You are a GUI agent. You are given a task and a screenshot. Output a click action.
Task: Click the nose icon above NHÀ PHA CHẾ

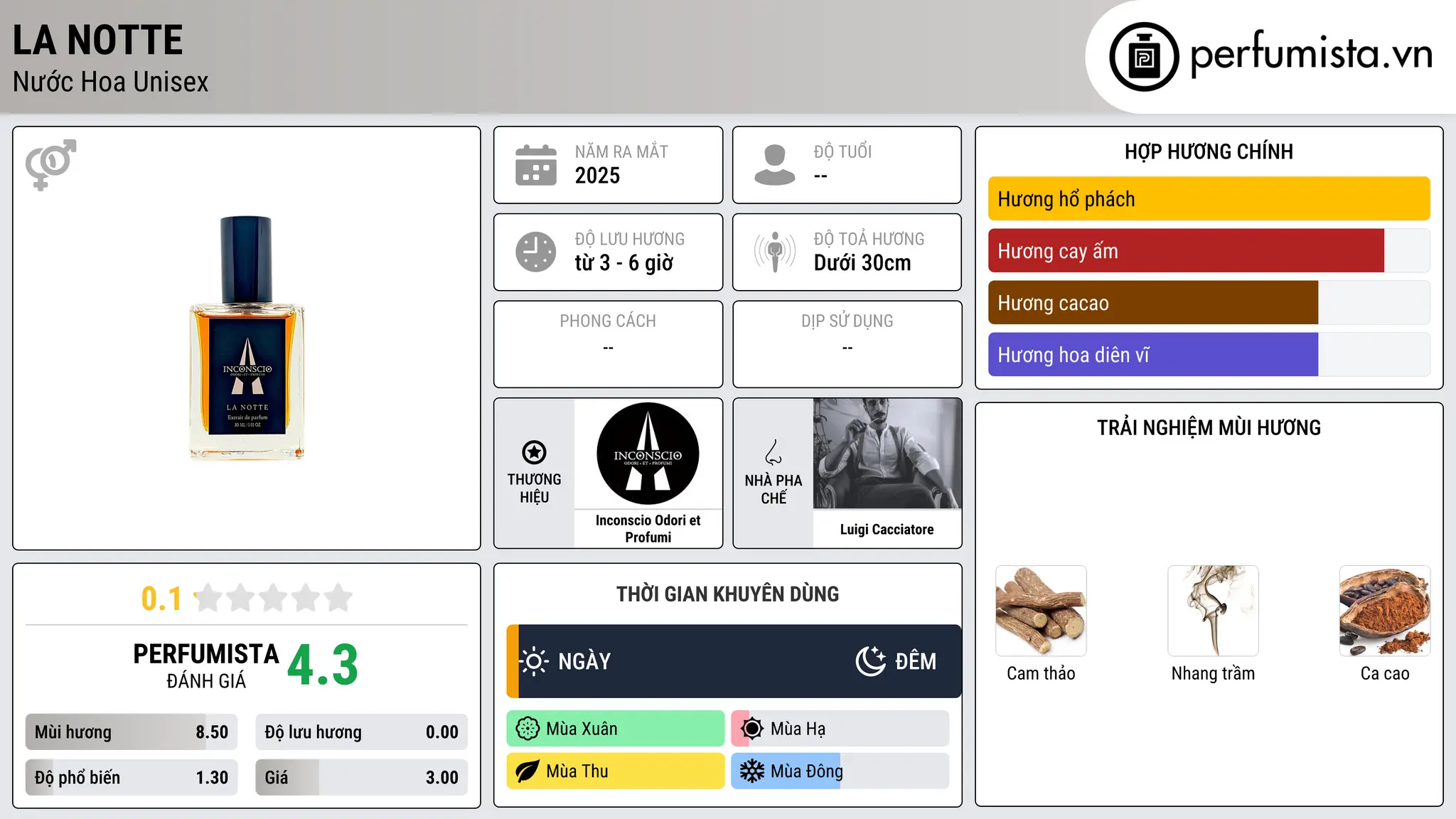pos(773,452)
